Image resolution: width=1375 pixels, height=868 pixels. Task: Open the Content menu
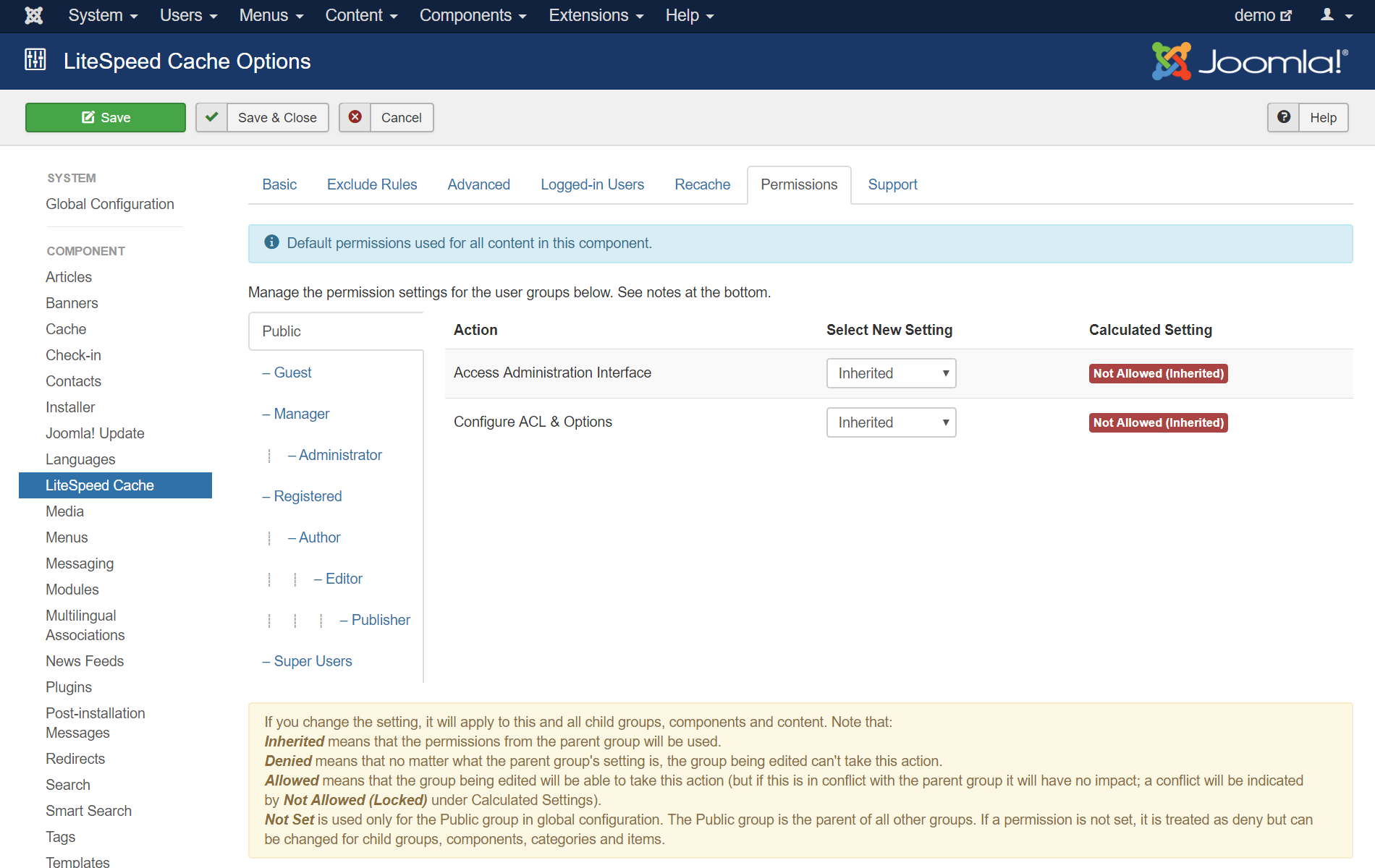361,15
